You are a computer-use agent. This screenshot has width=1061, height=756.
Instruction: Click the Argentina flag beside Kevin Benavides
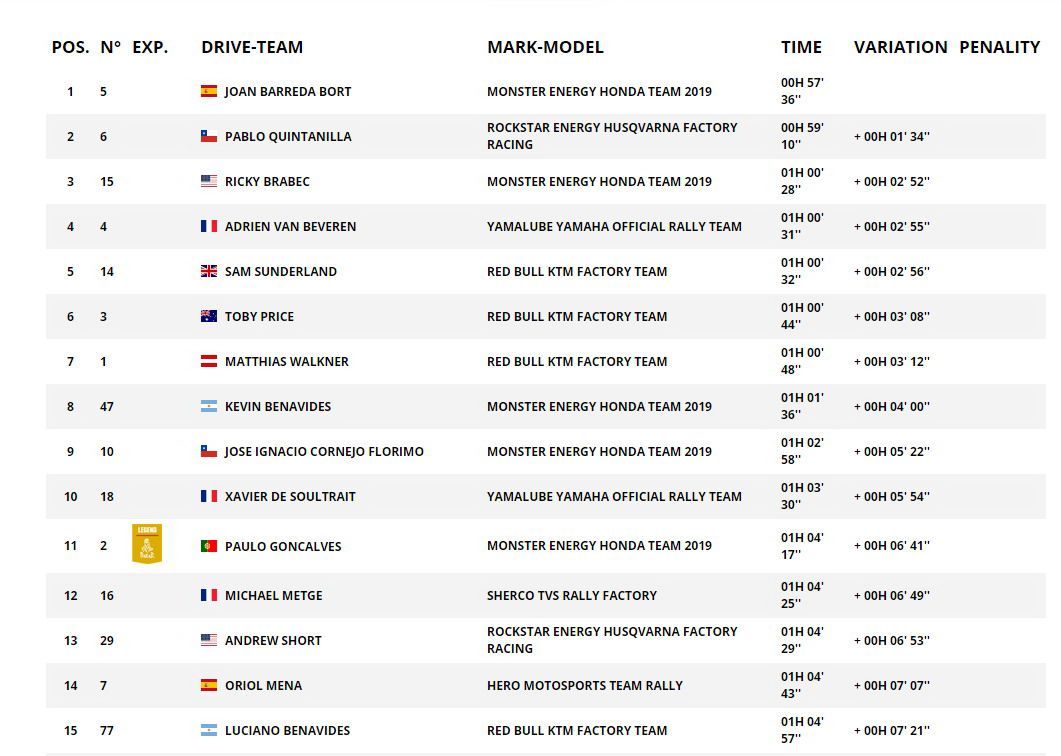[x=209, y=406]
